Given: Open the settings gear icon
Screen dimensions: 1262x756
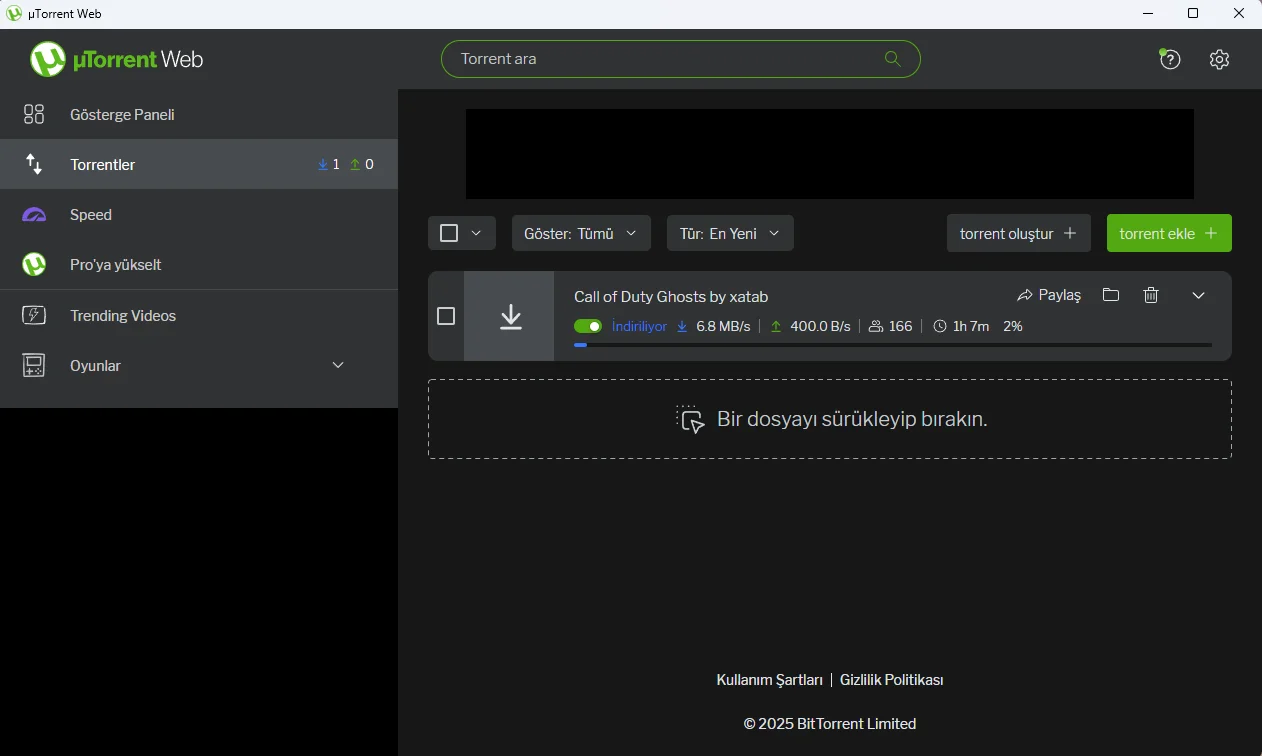Looking at the screenshot, I should tap(1219, 59).
